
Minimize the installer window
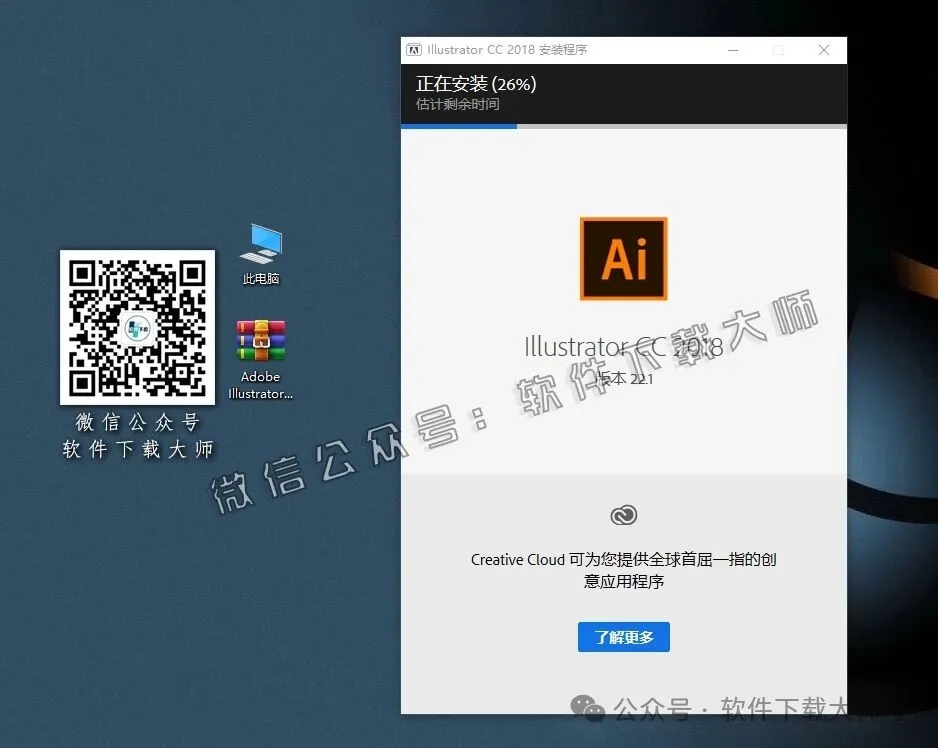tap(732, 49)
